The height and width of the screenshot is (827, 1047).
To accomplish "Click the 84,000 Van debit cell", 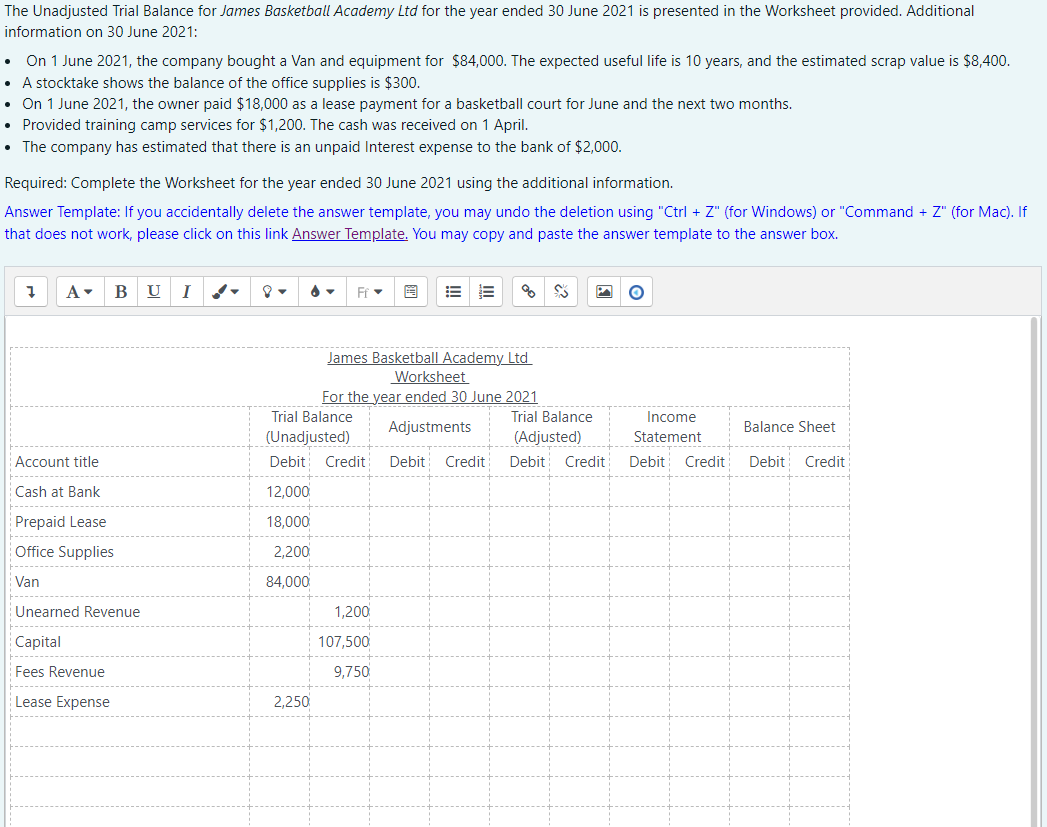I will (280, 582).
